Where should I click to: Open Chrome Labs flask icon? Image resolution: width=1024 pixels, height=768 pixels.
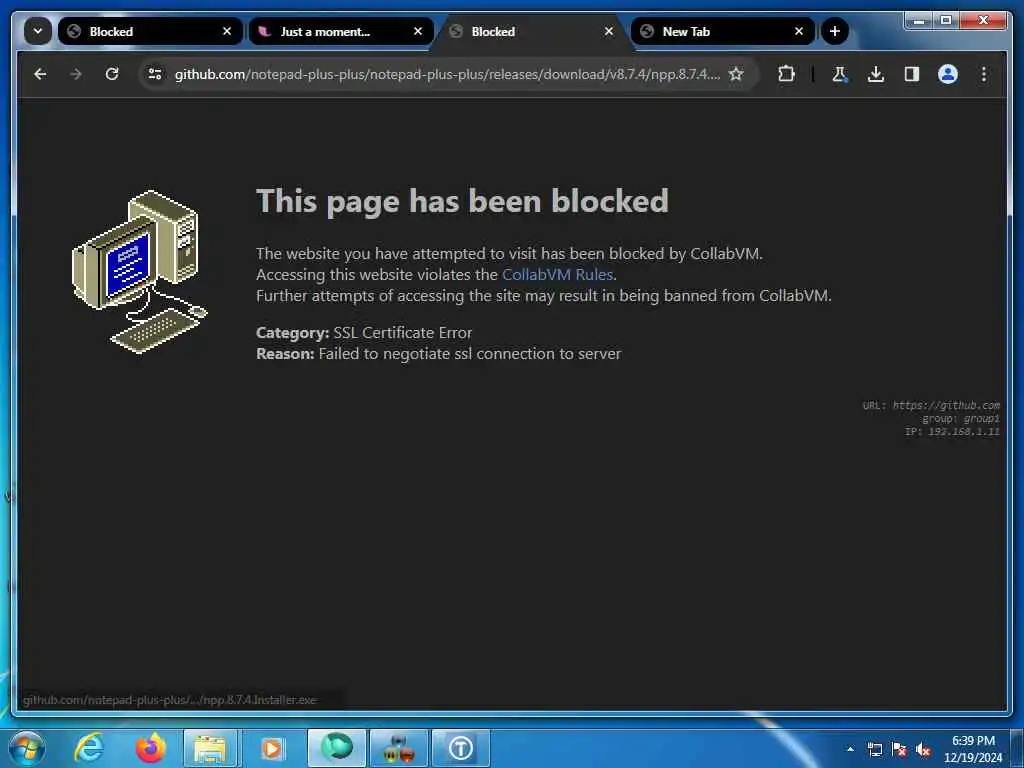[840, 74]
